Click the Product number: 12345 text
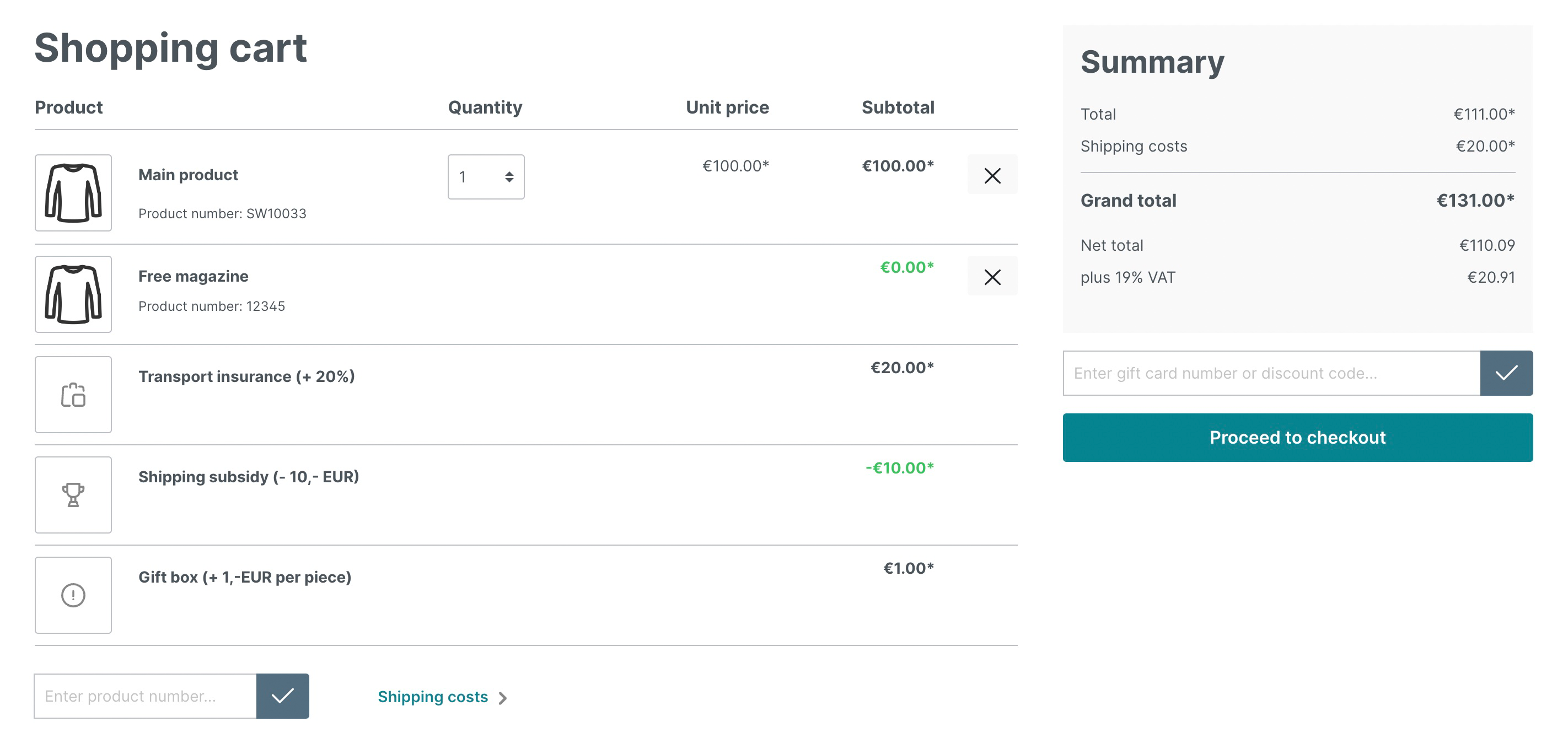1568x754 pixels. (211, 306)
